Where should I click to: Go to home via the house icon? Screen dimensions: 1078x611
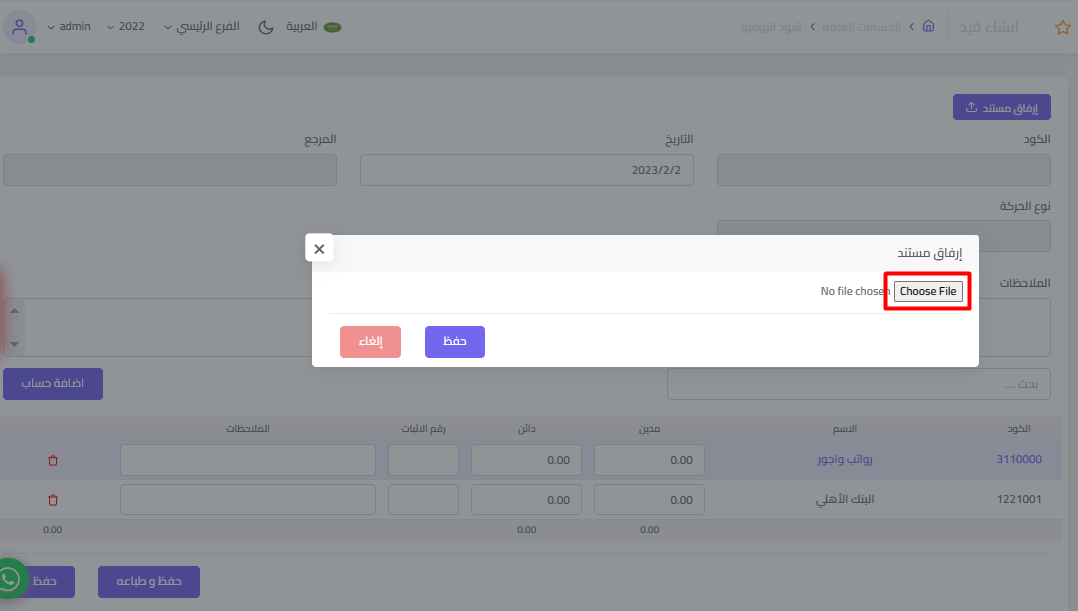[x=929, y=26]
